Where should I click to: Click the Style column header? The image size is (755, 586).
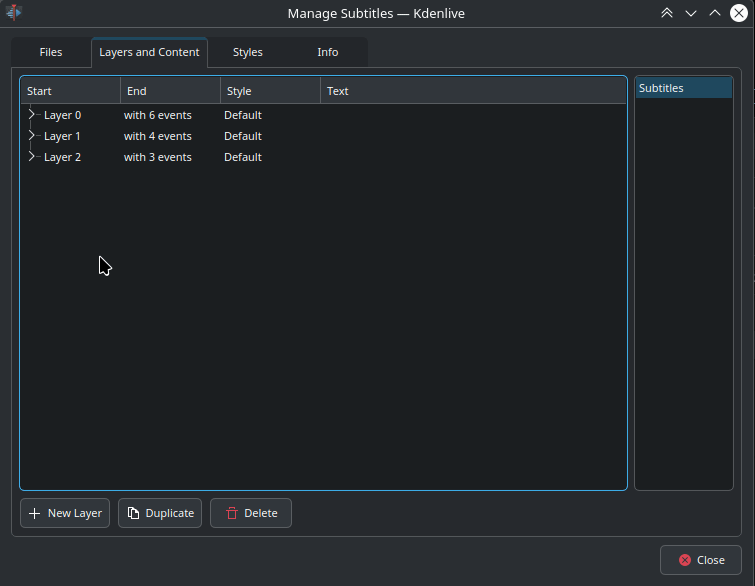tap(270, 91)
